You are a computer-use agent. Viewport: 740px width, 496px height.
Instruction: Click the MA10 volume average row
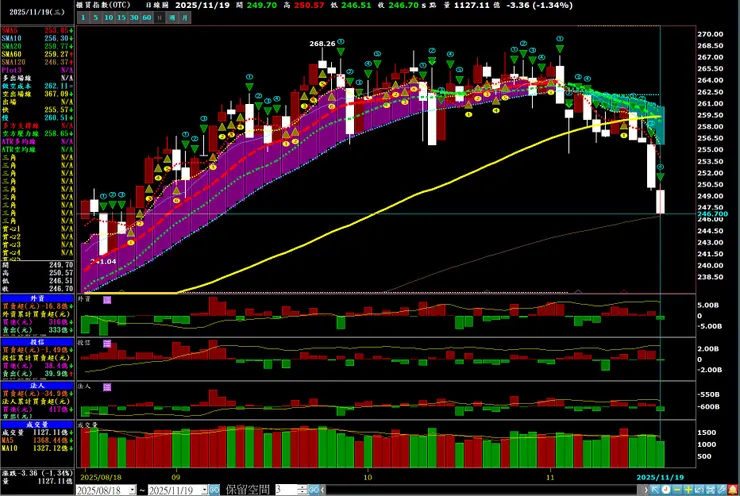(x=37, y=448)
